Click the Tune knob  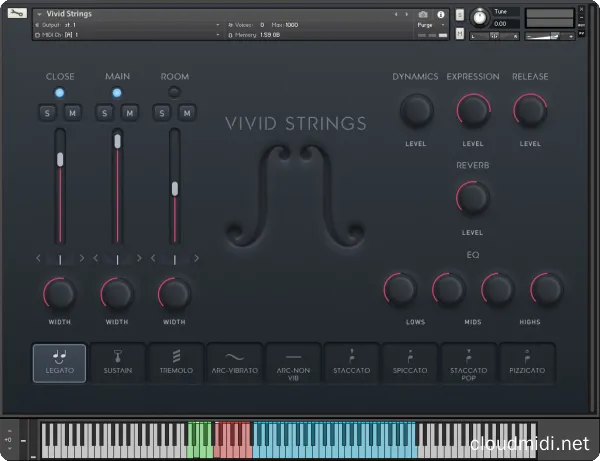click(x=479, y=18)
